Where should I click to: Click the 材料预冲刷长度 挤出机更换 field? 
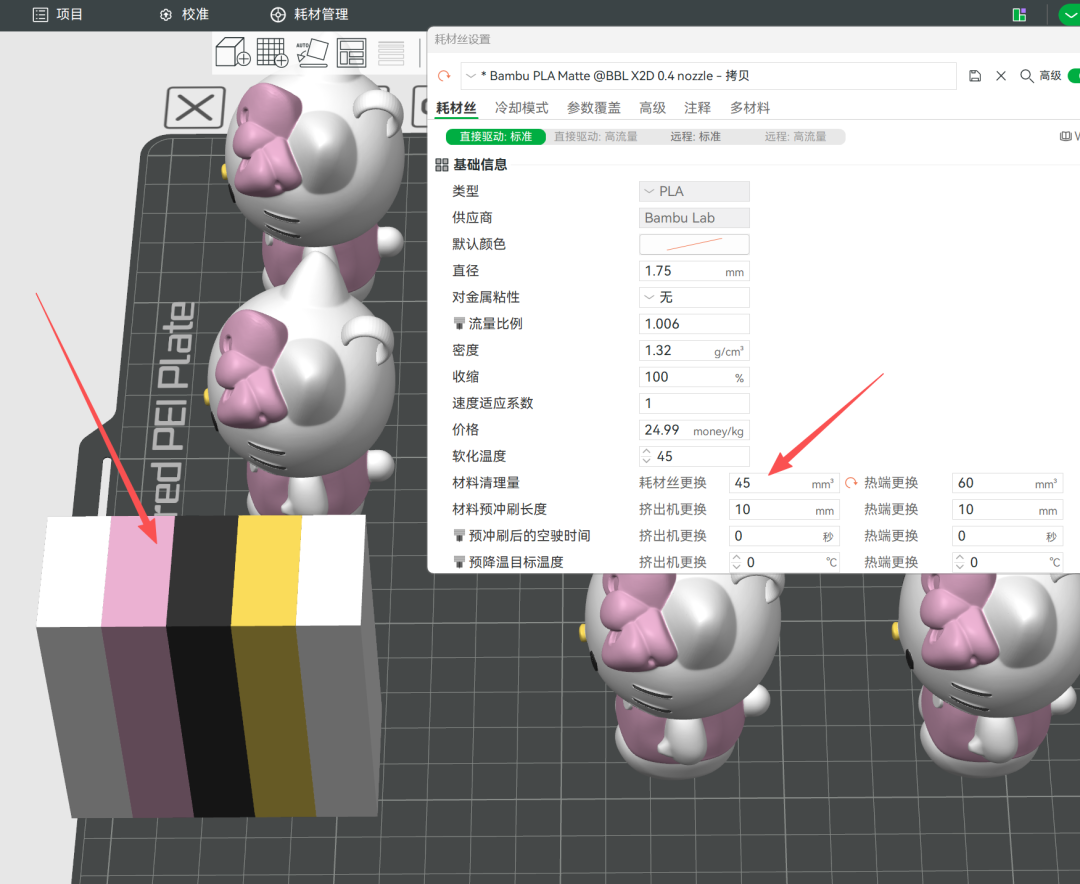(784, 509)
